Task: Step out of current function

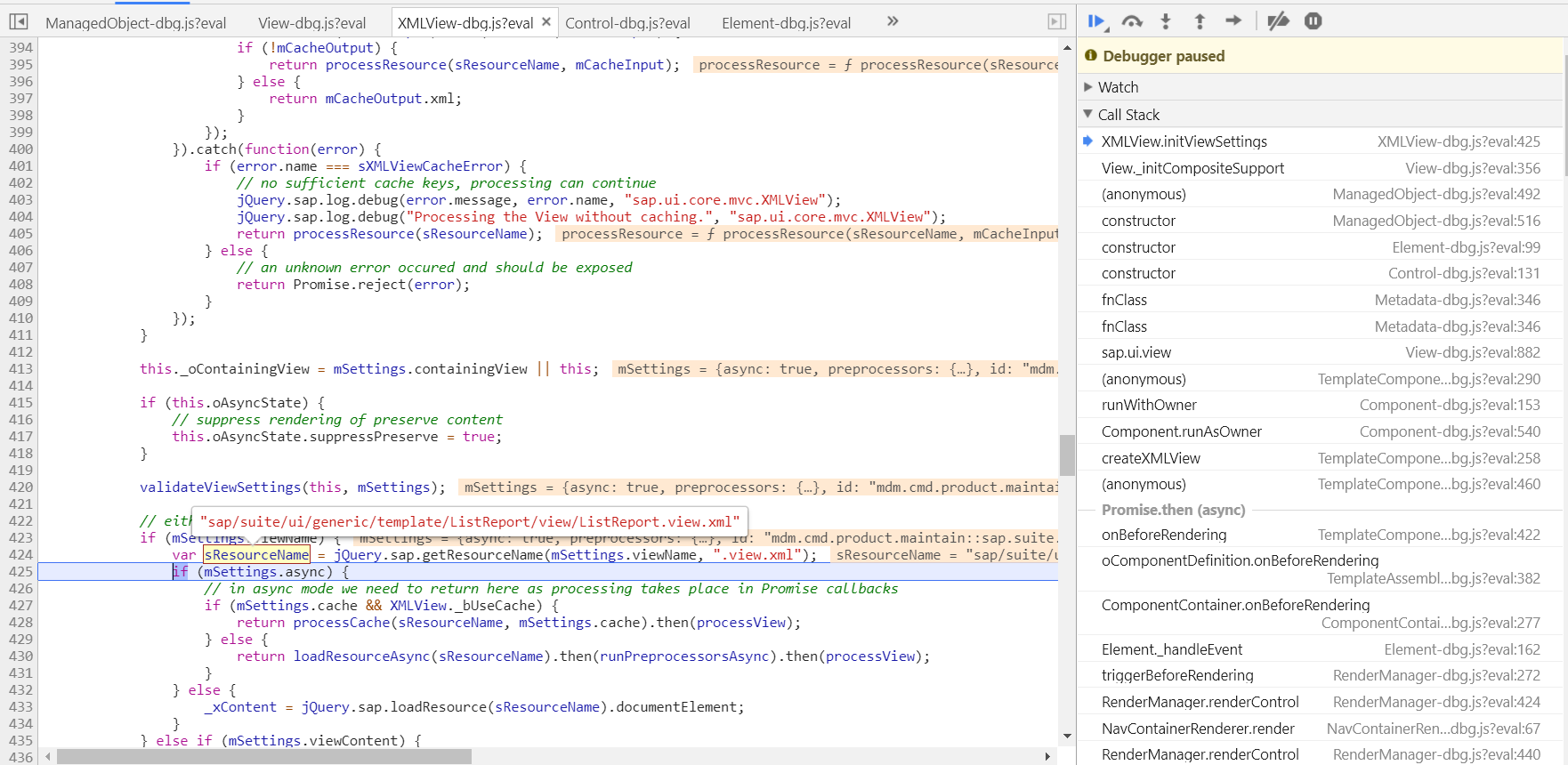Action: [1200, 20]
